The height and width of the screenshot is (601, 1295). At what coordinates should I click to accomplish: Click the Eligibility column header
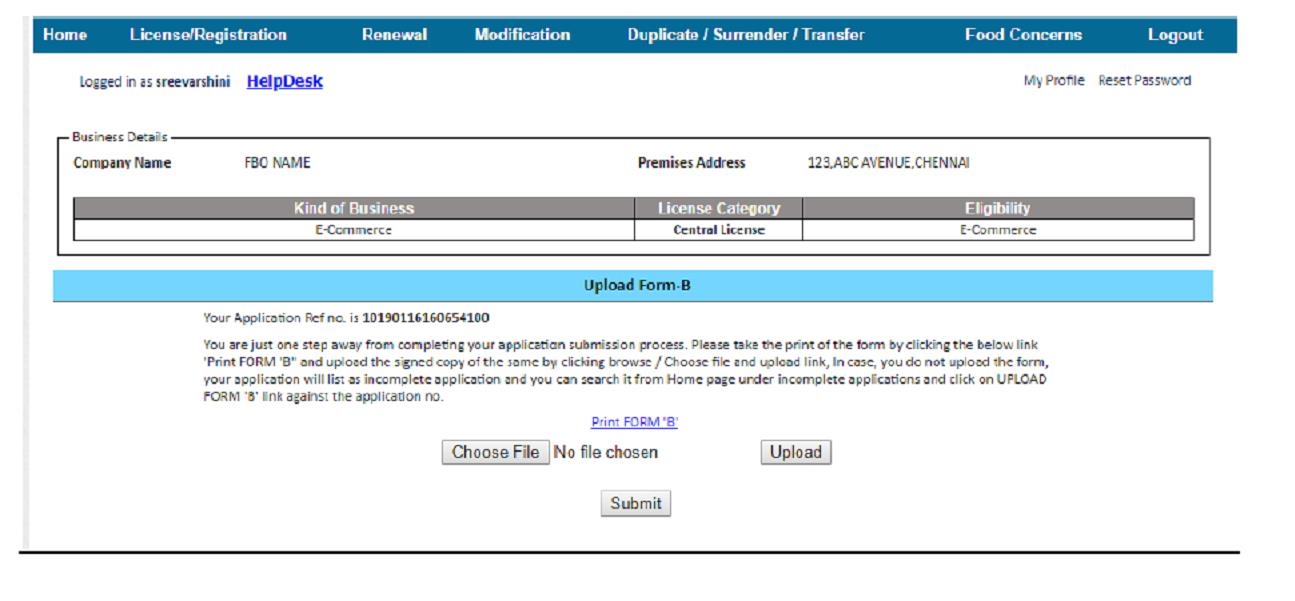pyautogui.click(x=997, y=209)
